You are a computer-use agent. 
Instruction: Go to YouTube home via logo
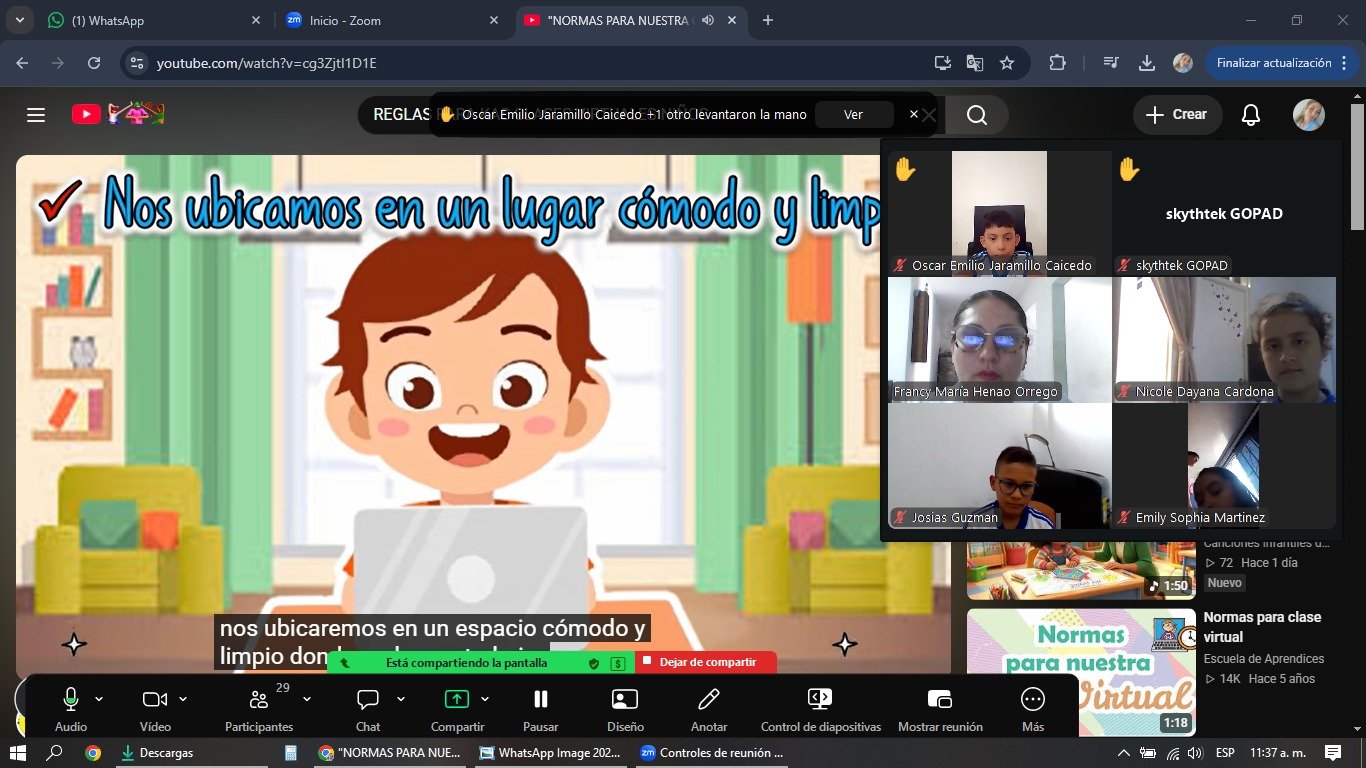click(x=118, y=114)
